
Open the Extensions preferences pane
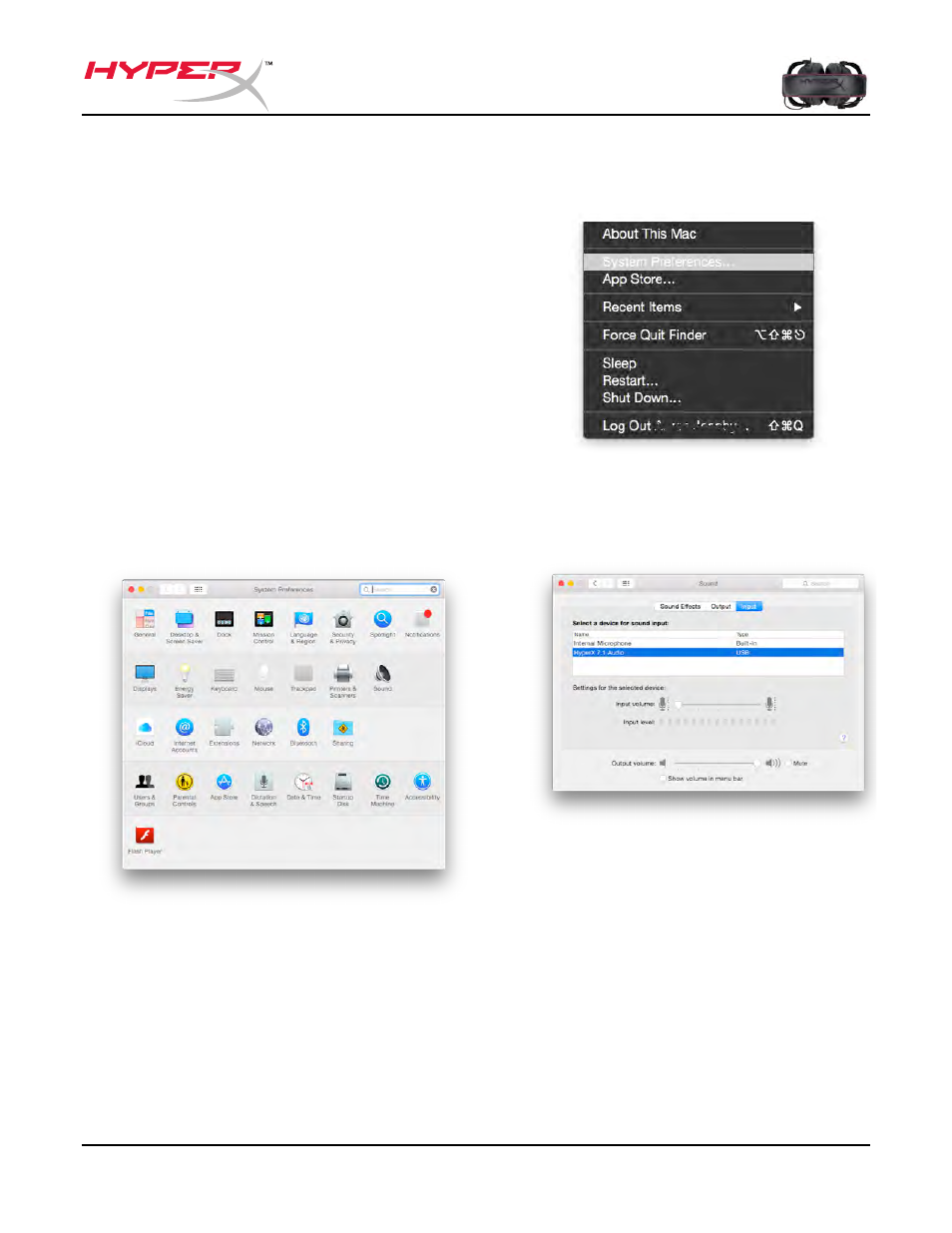[225, 732]
